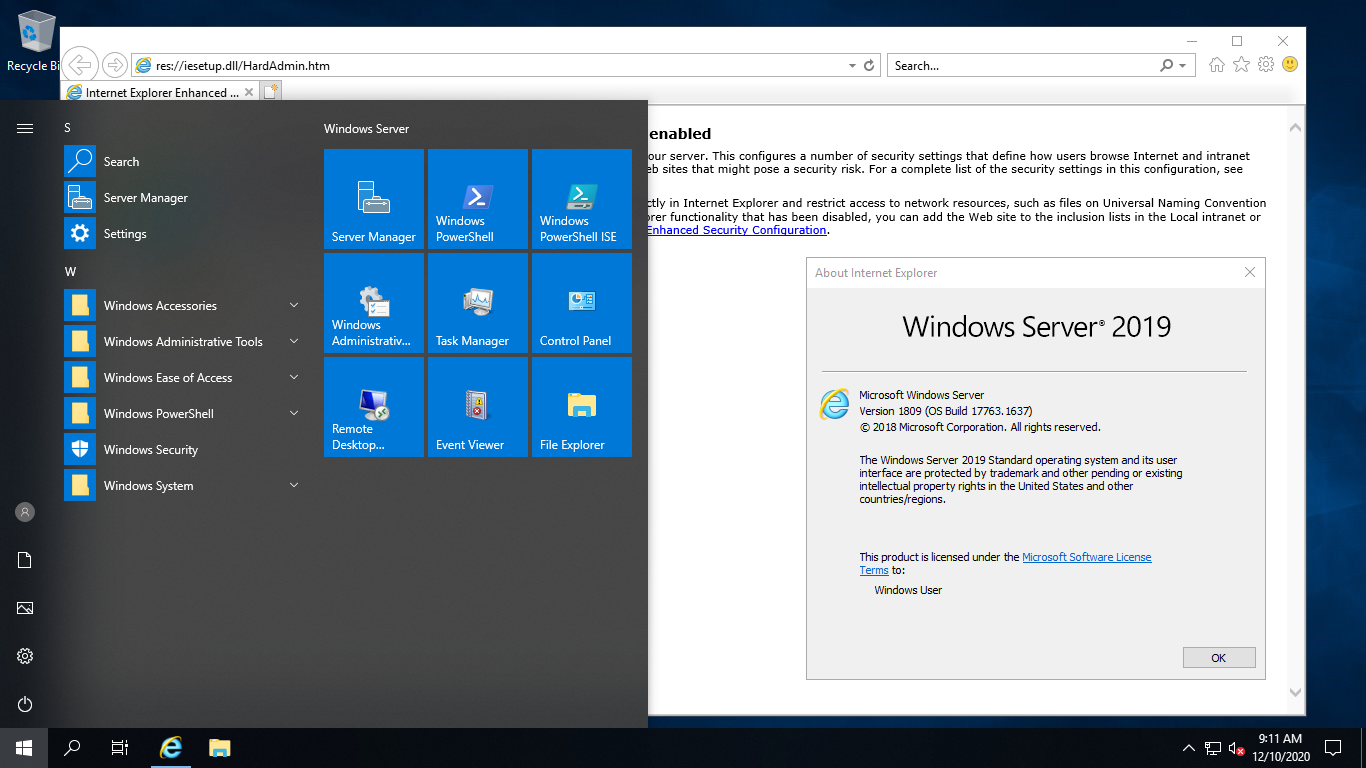Viewport: 1366px width, 768px height.
Task: Open the Enhanced Security Configuration link
Action: (737, 230)
